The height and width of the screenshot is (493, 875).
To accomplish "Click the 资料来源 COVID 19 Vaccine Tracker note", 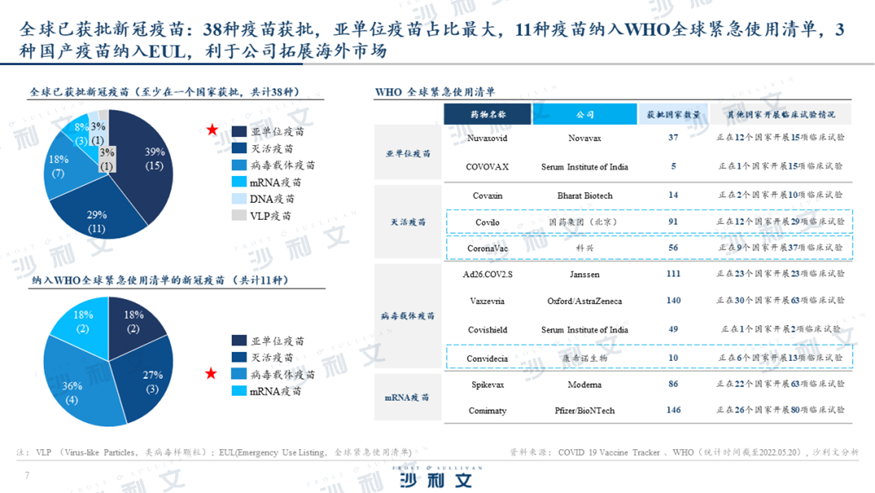I will click(x=684, y=452).
